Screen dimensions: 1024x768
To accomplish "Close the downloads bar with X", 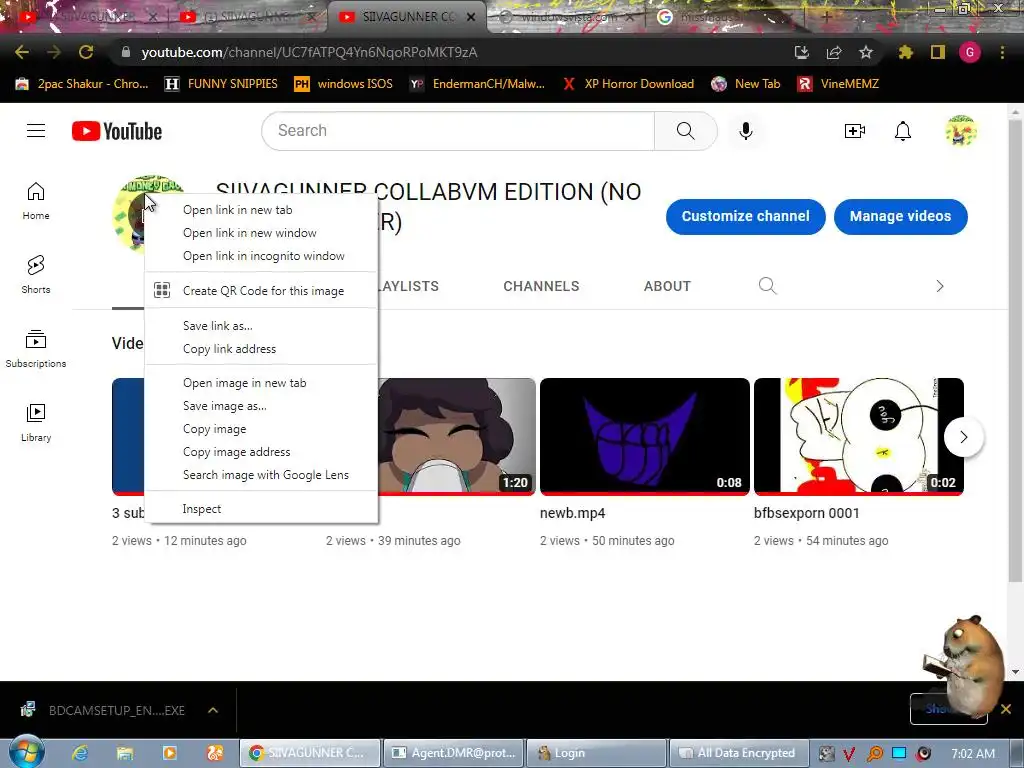I will [x=1006, y=709].
